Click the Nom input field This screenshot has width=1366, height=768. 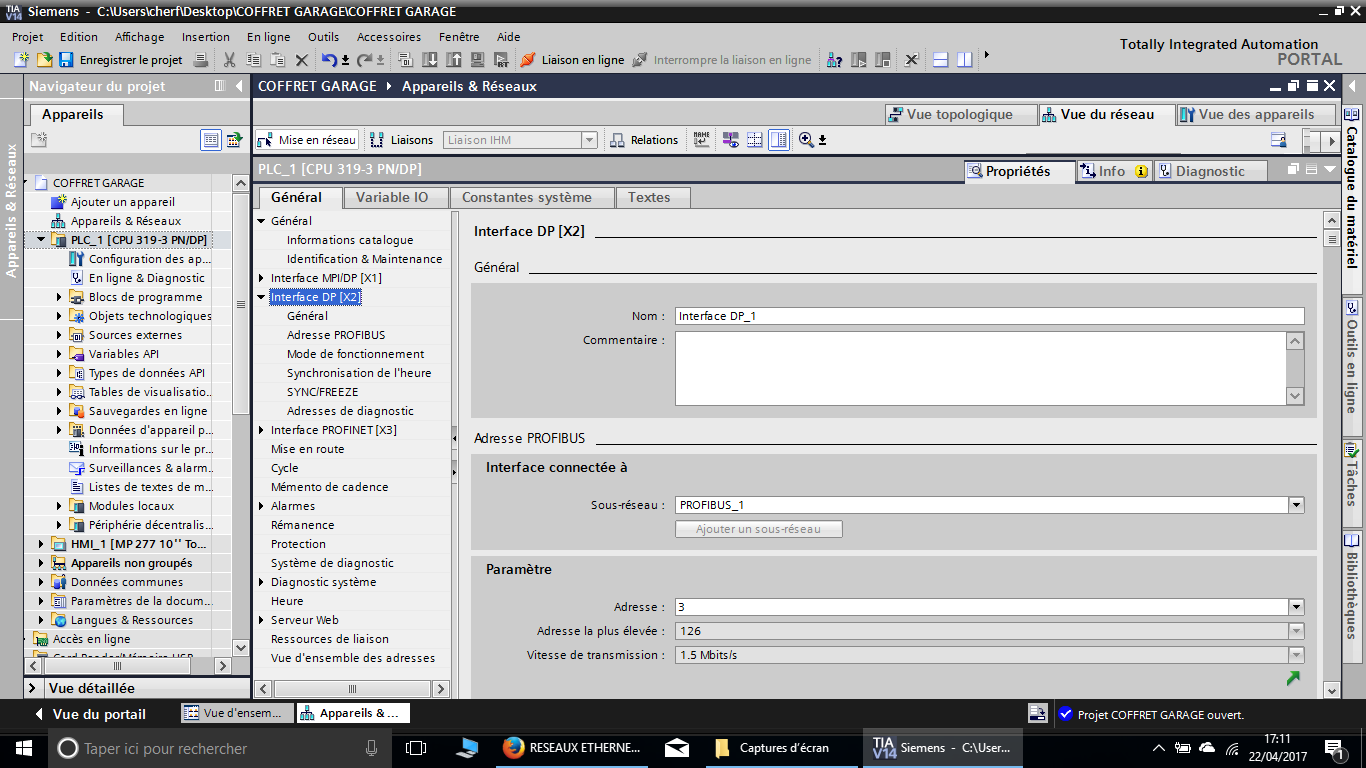click(989, 316)
